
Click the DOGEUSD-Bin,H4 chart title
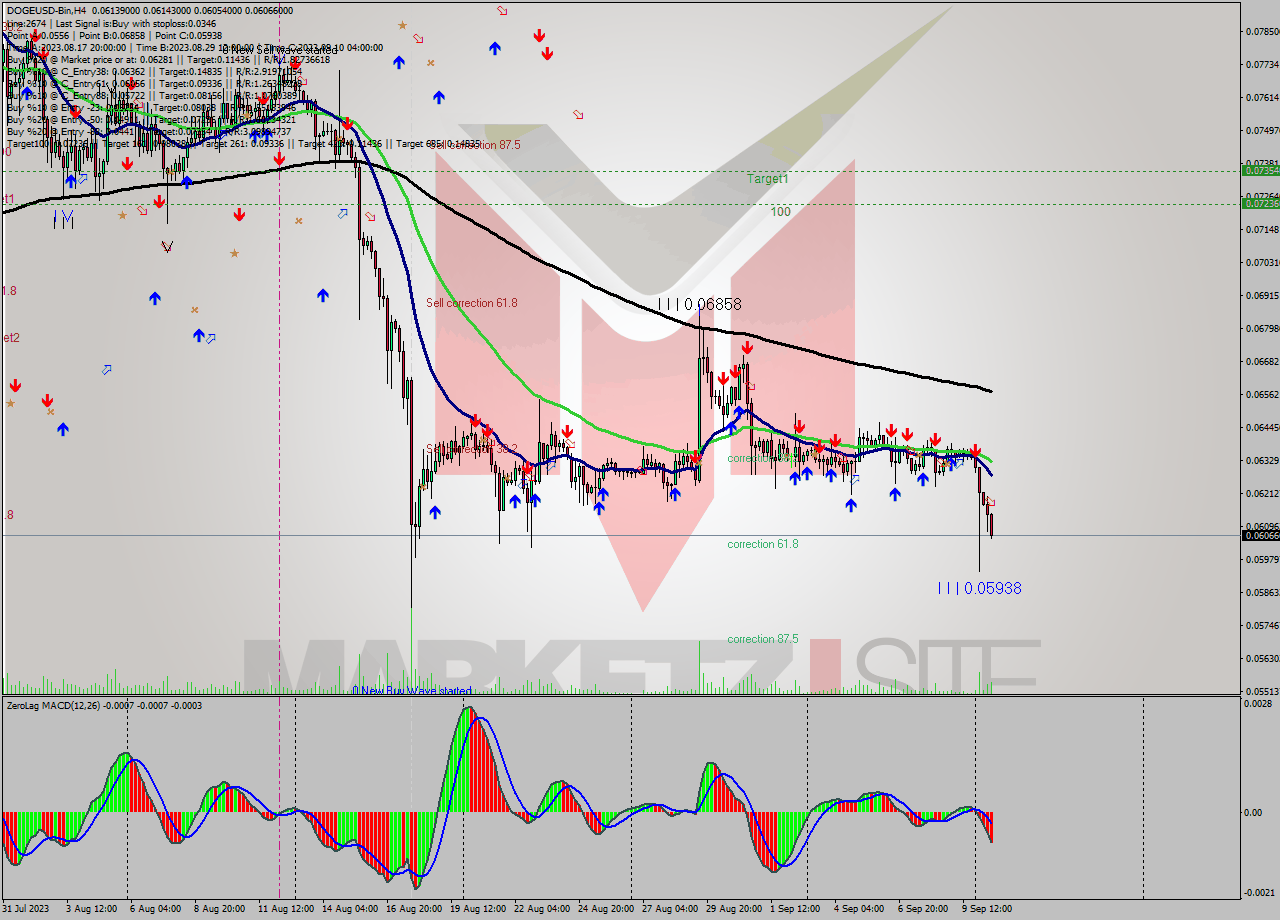(x=44, y=10)
